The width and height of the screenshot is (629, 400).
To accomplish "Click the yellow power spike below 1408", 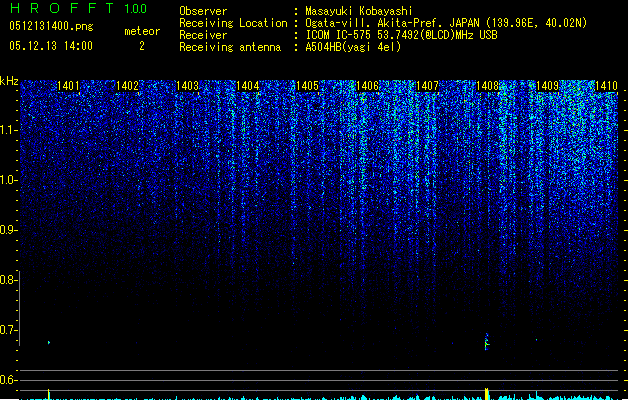I will (487, 394).
